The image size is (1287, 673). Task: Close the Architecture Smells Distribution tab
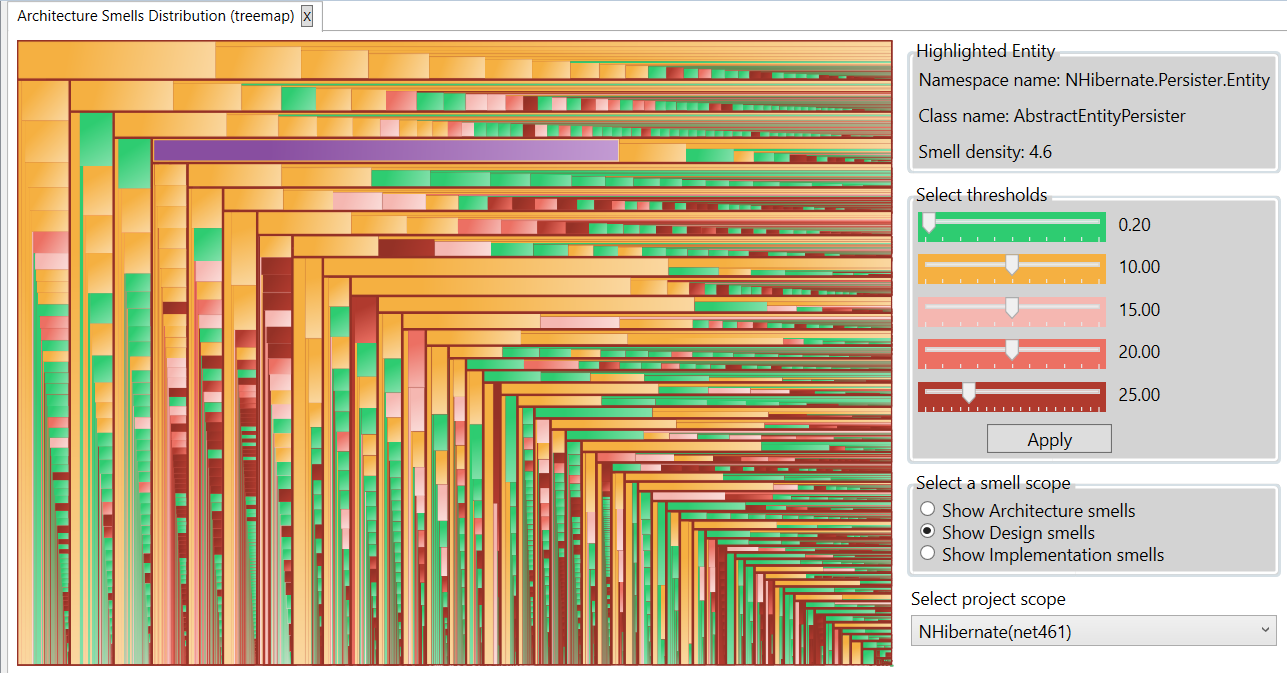pos(307,16)
